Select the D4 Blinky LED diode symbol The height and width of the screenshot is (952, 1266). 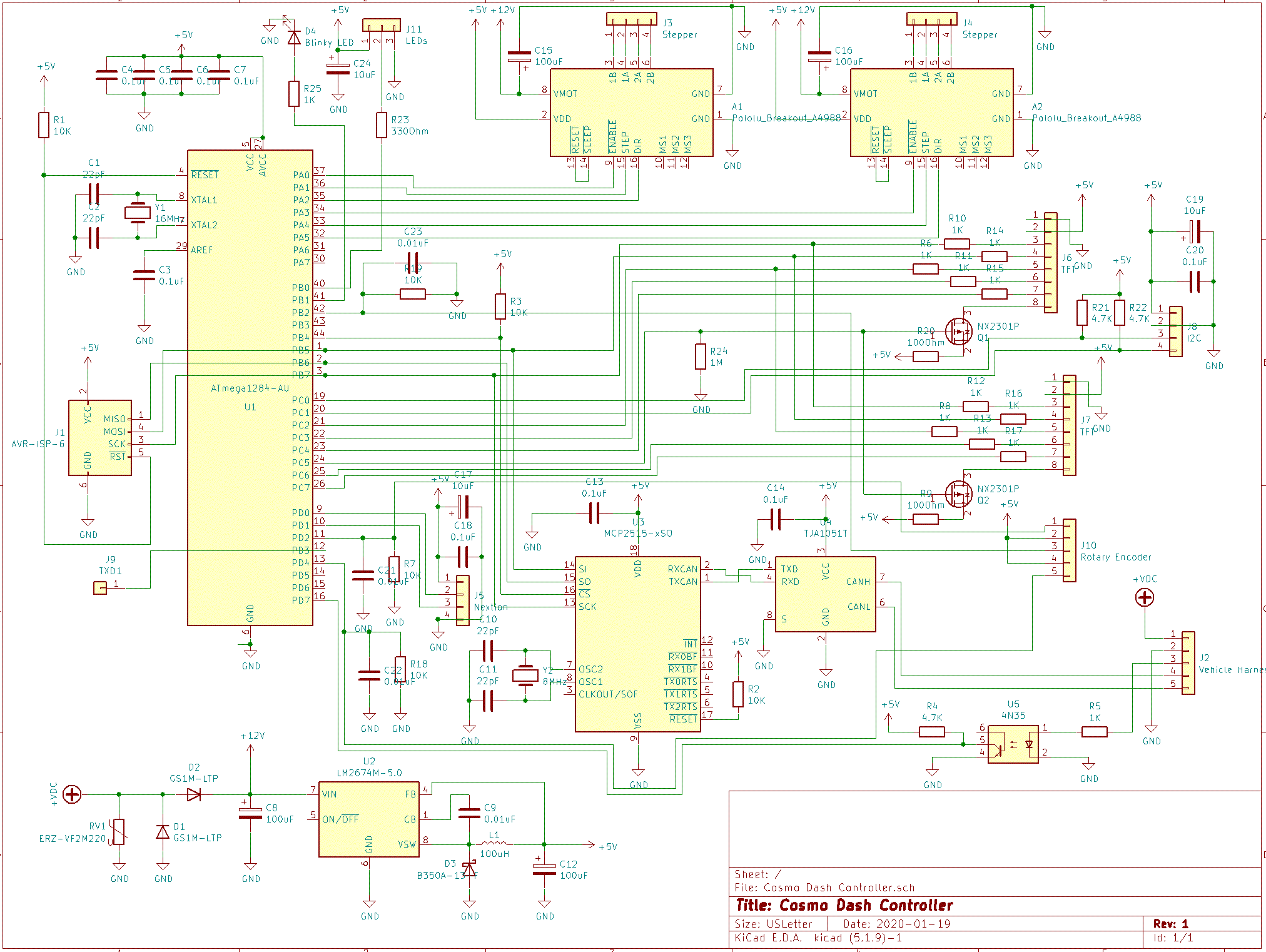click(x=294, y=38)
